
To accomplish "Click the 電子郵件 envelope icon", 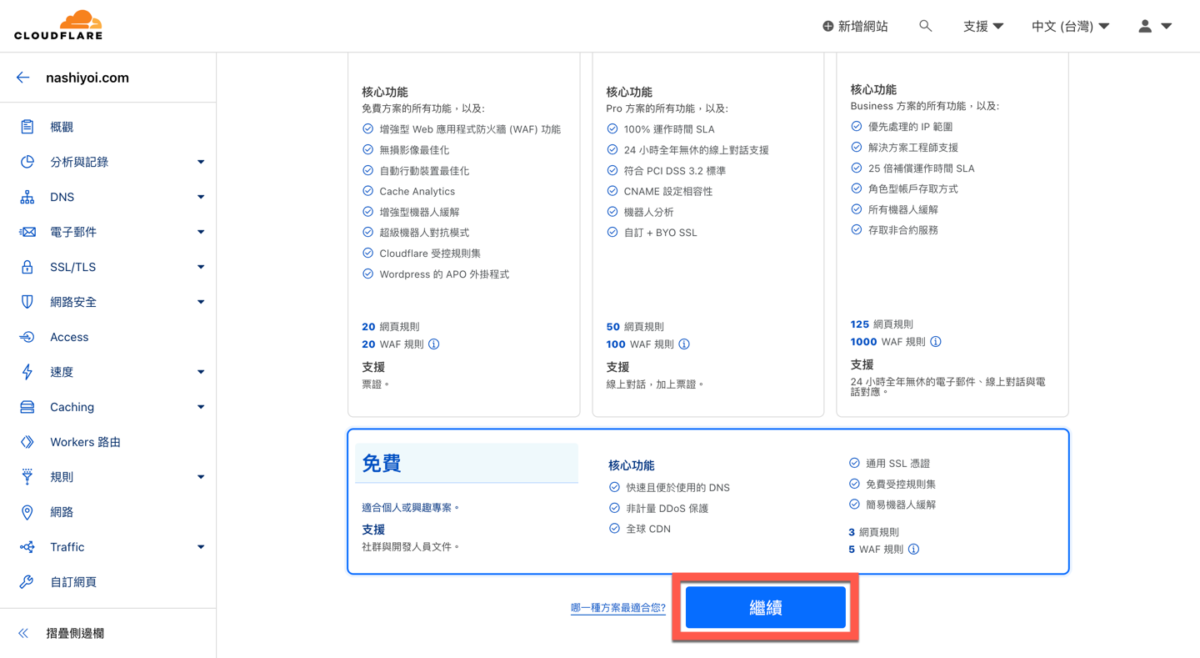I will pos(28,232).
